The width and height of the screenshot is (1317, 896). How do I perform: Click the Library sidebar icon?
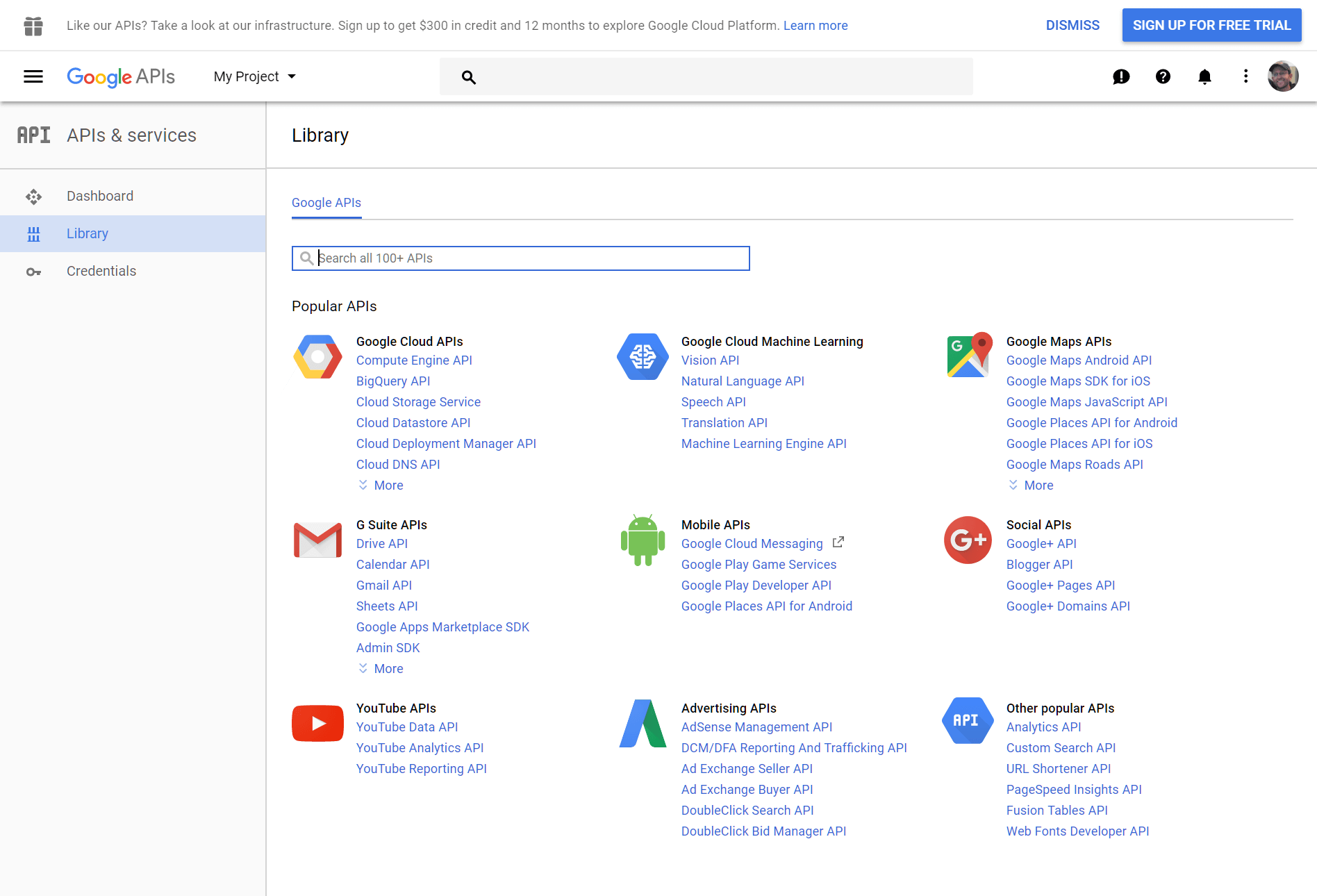click(x=33, y=234)
